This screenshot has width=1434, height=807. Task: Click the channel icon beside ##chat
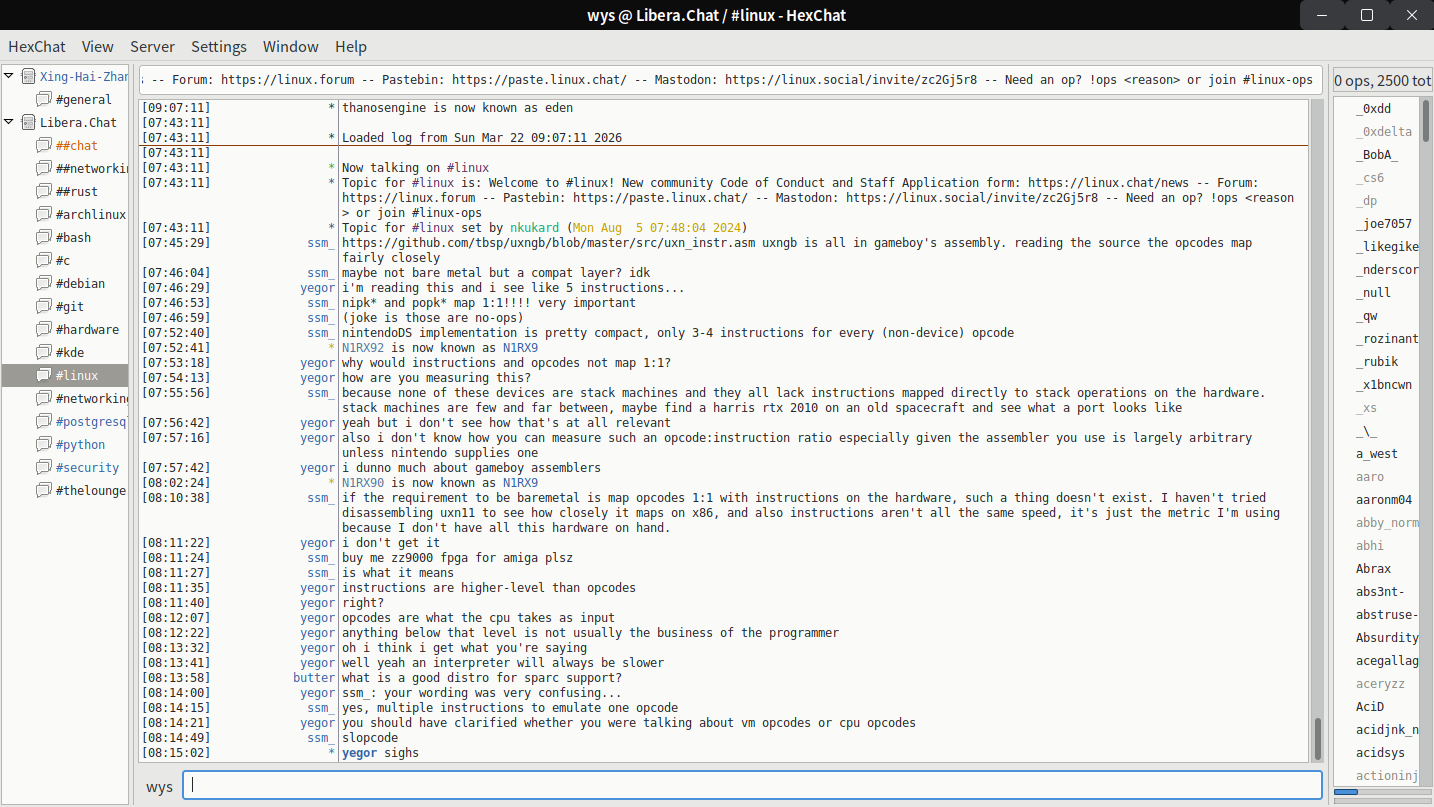43,146
